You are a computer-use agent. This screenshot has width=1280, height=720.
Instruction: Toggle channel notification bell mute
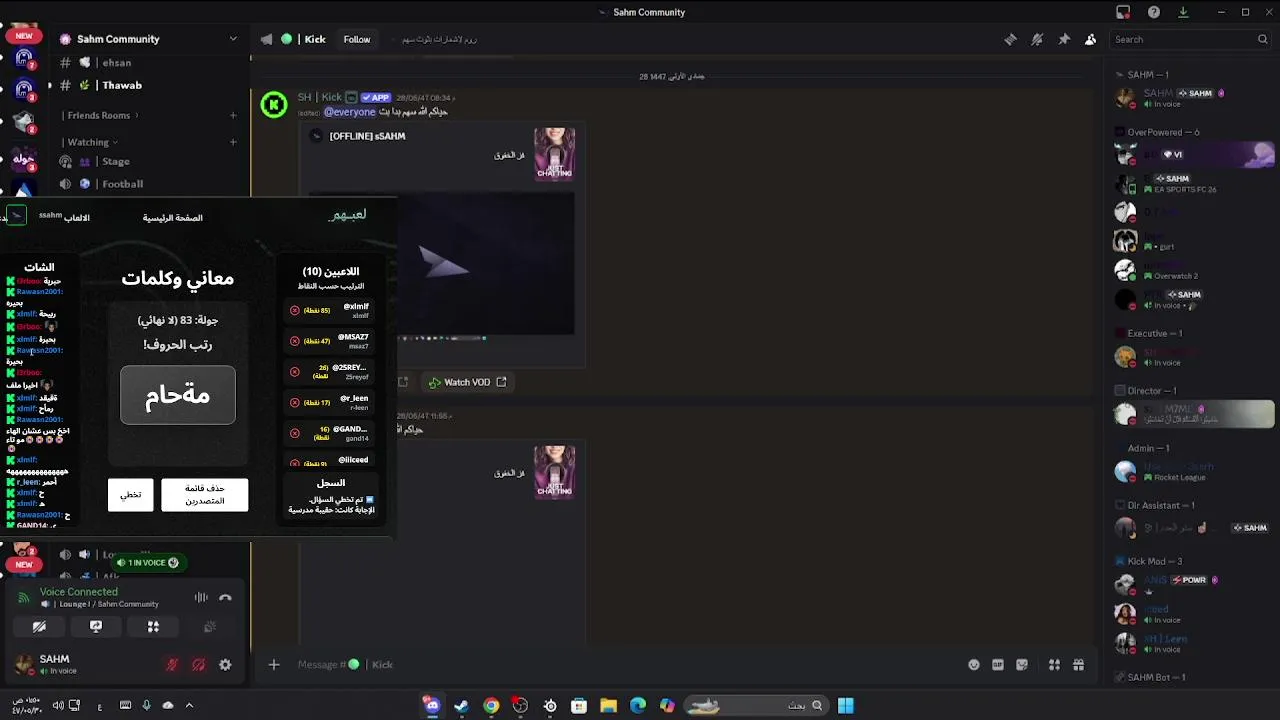(x=1037, y=39)
